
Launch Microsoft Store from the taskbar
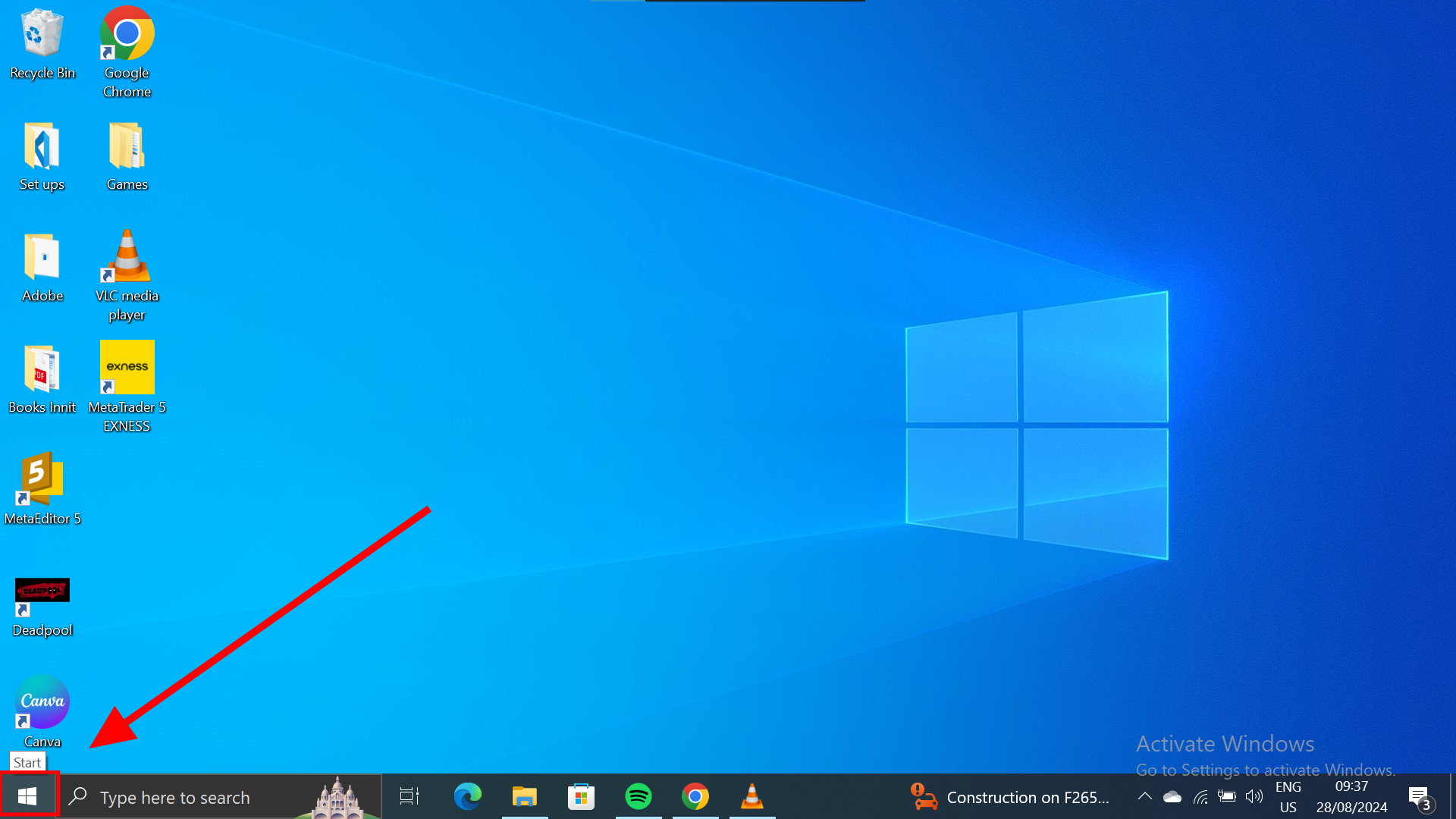coord(581,796)
